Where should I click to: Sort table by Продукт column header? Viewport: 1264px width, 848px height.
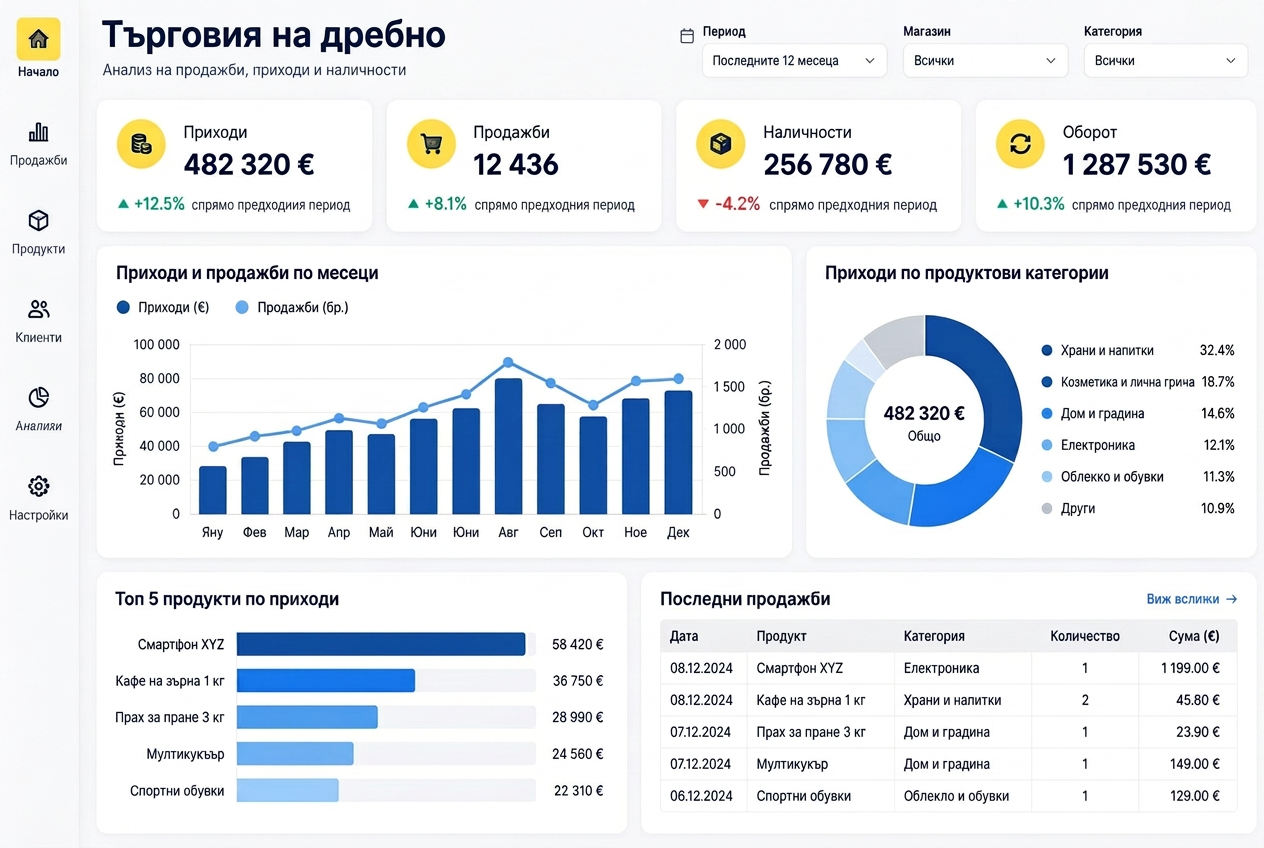781,636
